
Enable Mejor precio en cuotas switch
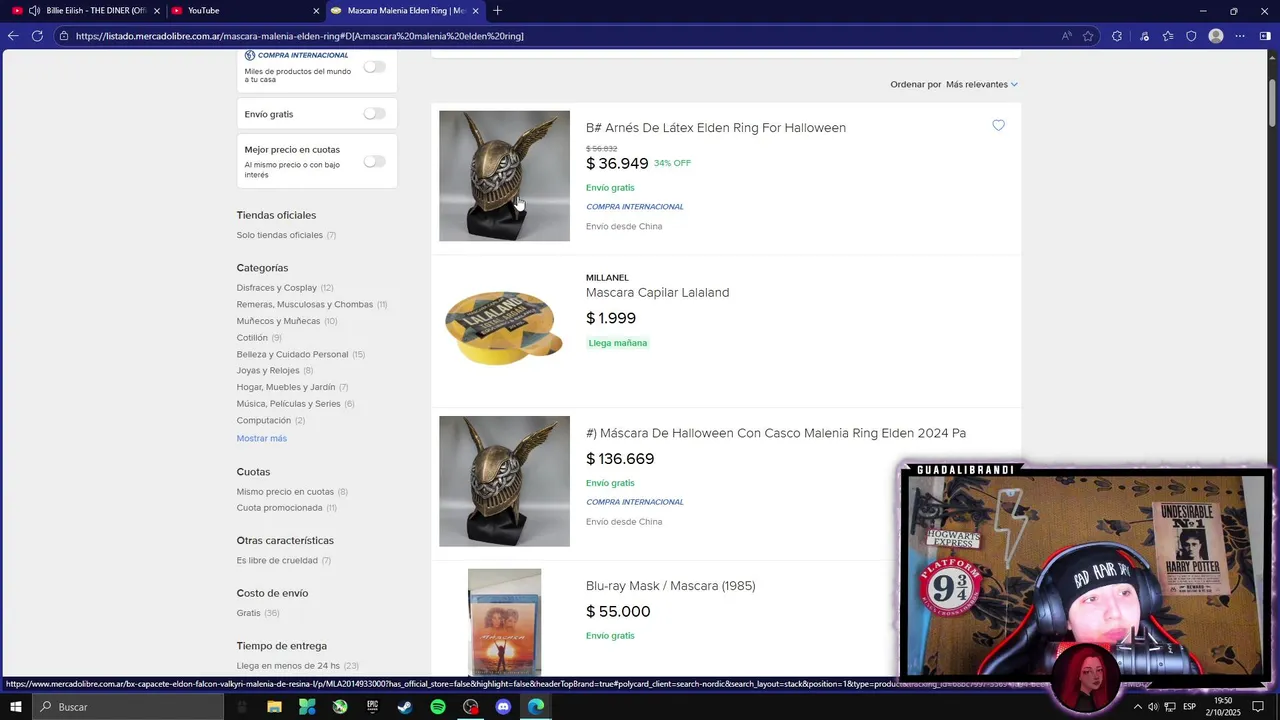tap(374, 161)
